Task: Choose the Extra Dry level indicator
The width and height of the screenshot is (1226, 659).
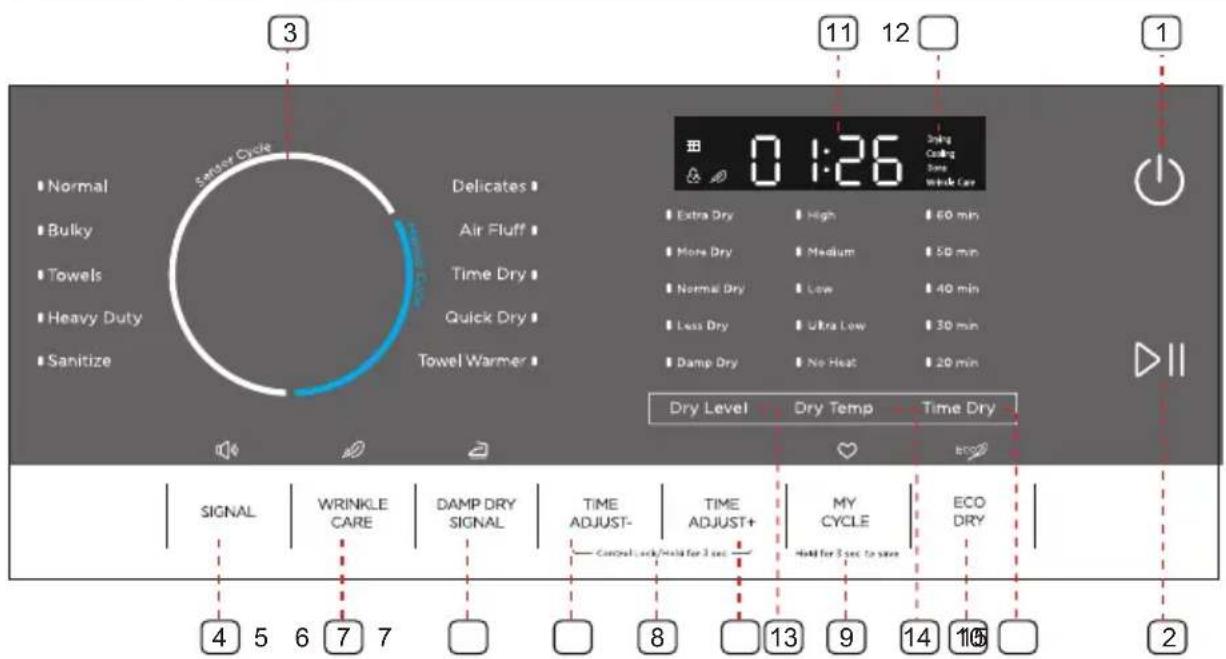Action: click(x=699, y=215)
